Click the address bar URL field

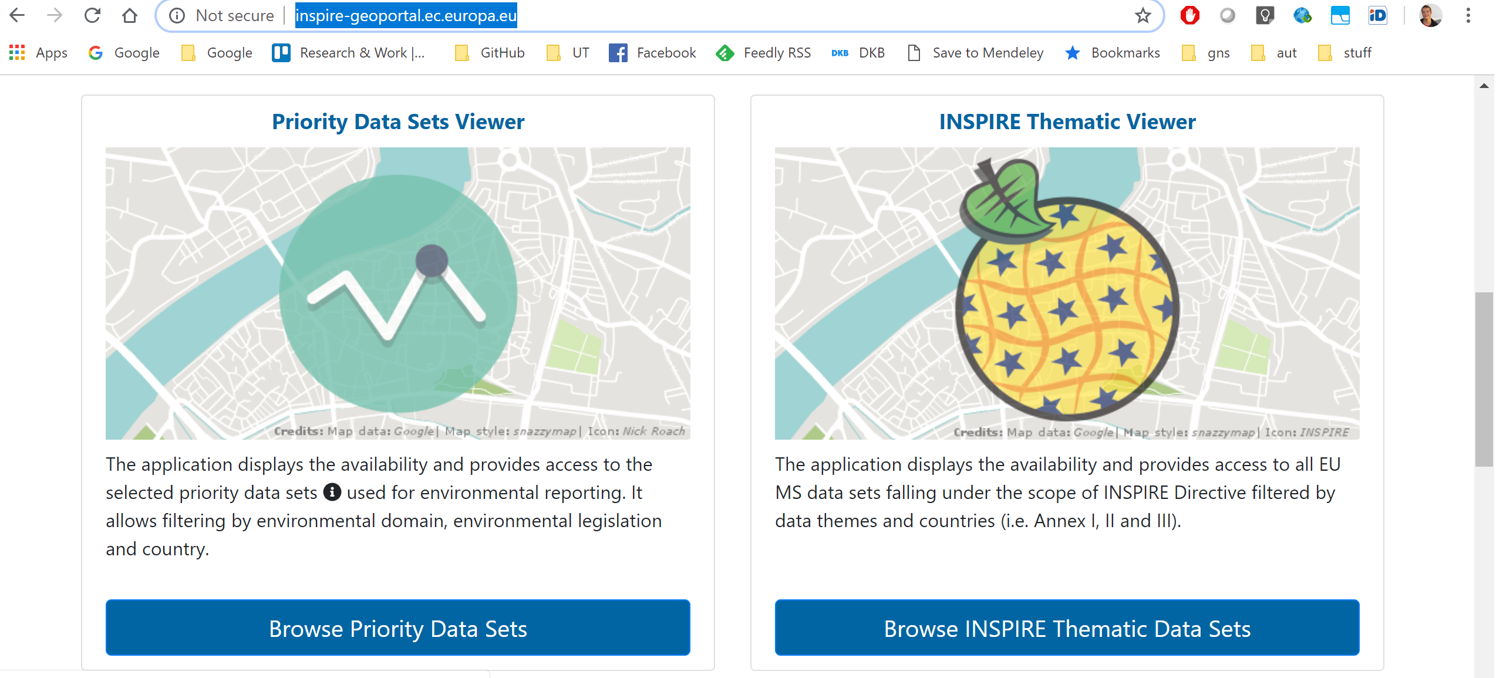700,16
